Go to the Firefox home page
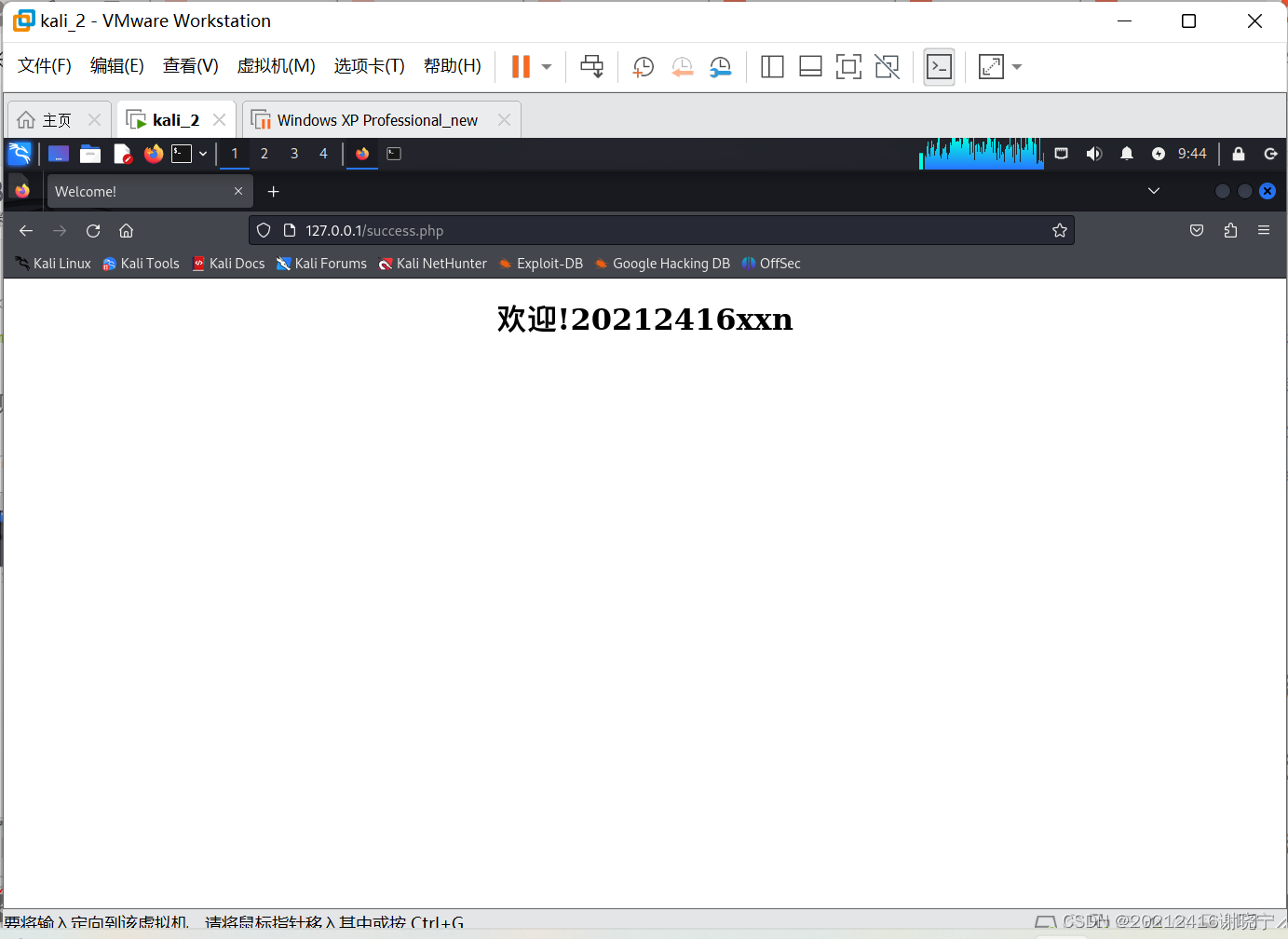 pyautogui.click(x=127, y=230)
